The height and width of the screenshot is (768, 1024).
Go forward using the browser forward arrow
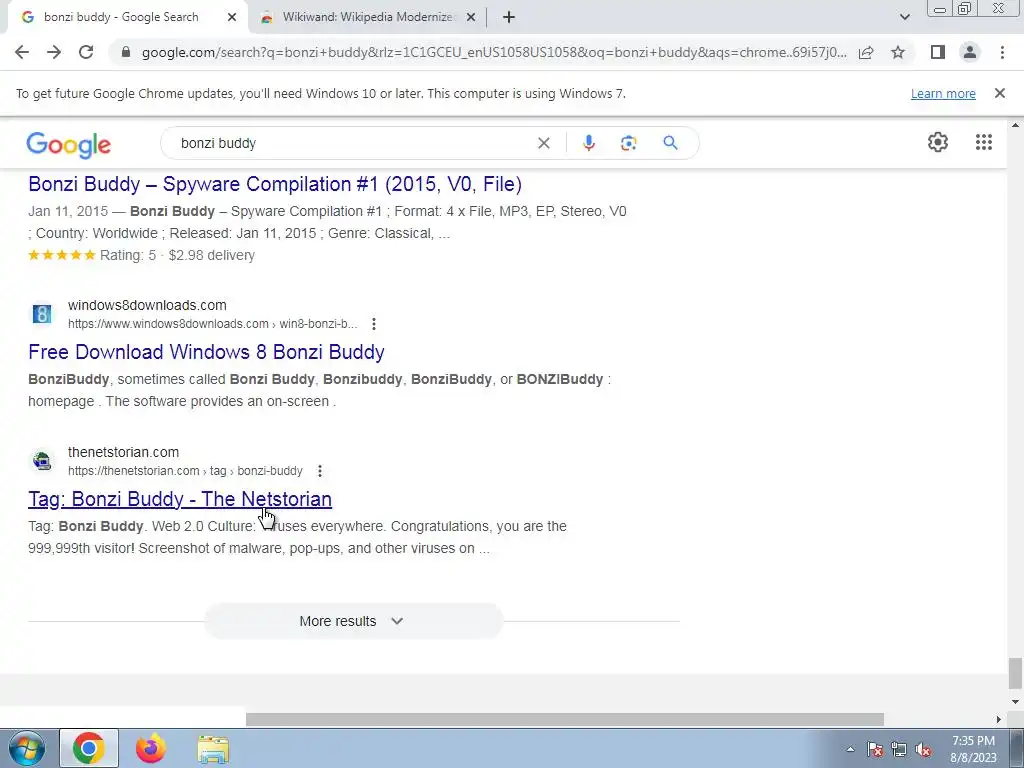pyautogui.click(x=54, y=52)
